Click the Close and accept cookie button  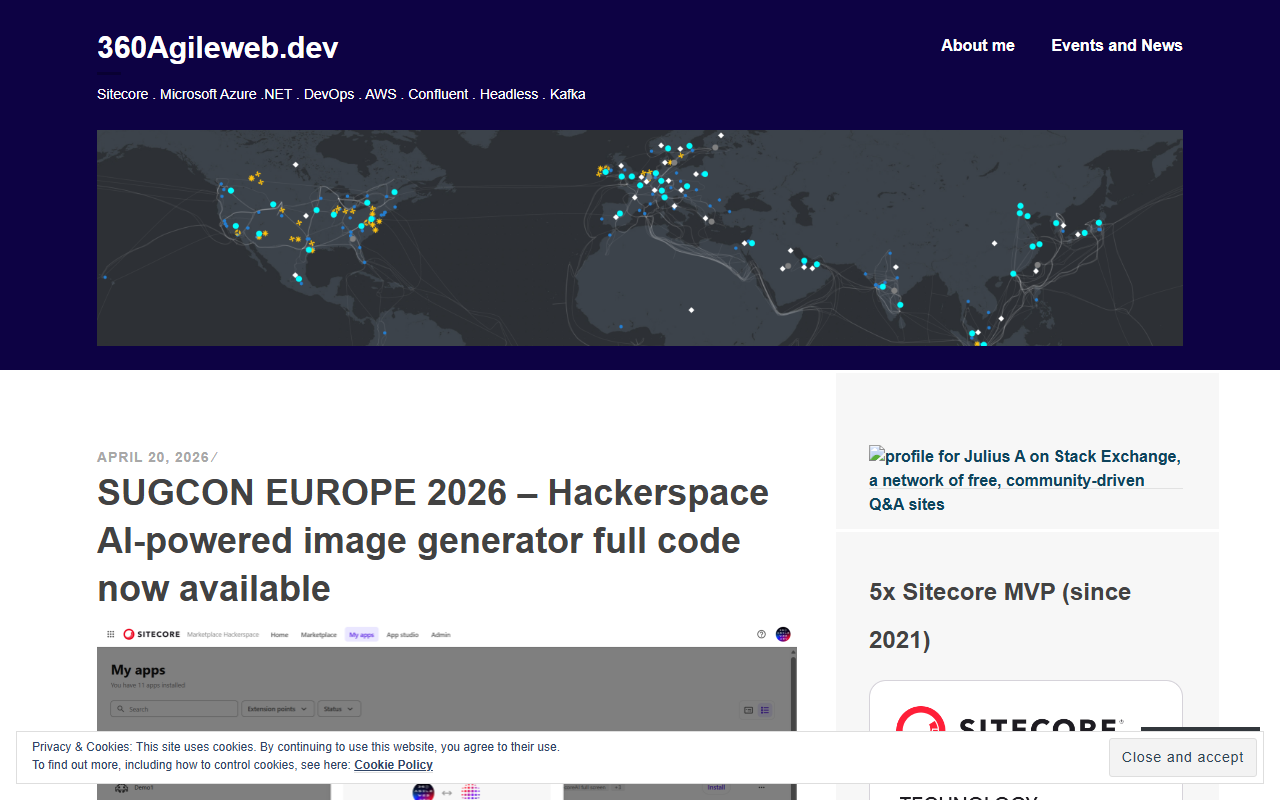coord(1183,757)
